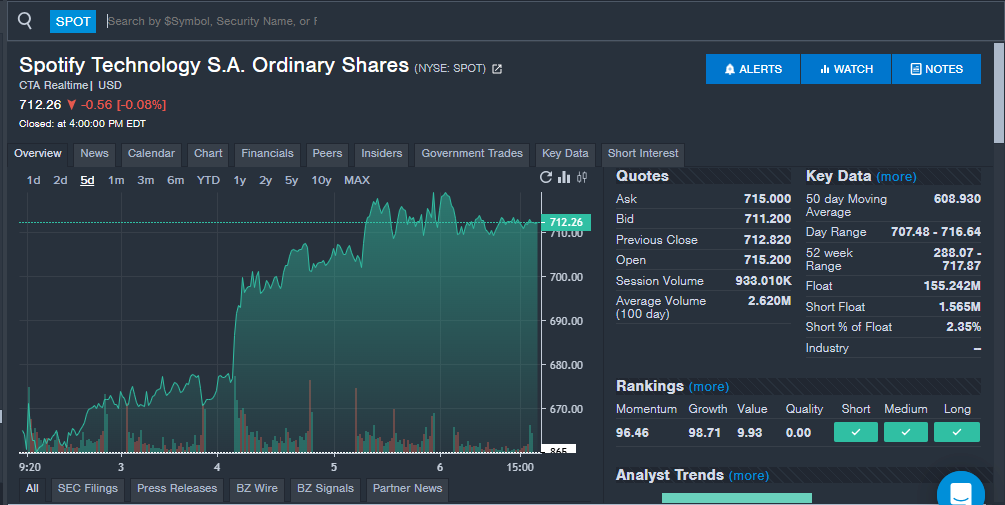Open the Peers tab
Viewport: 1005px width, 505px height.
(328, 154)
